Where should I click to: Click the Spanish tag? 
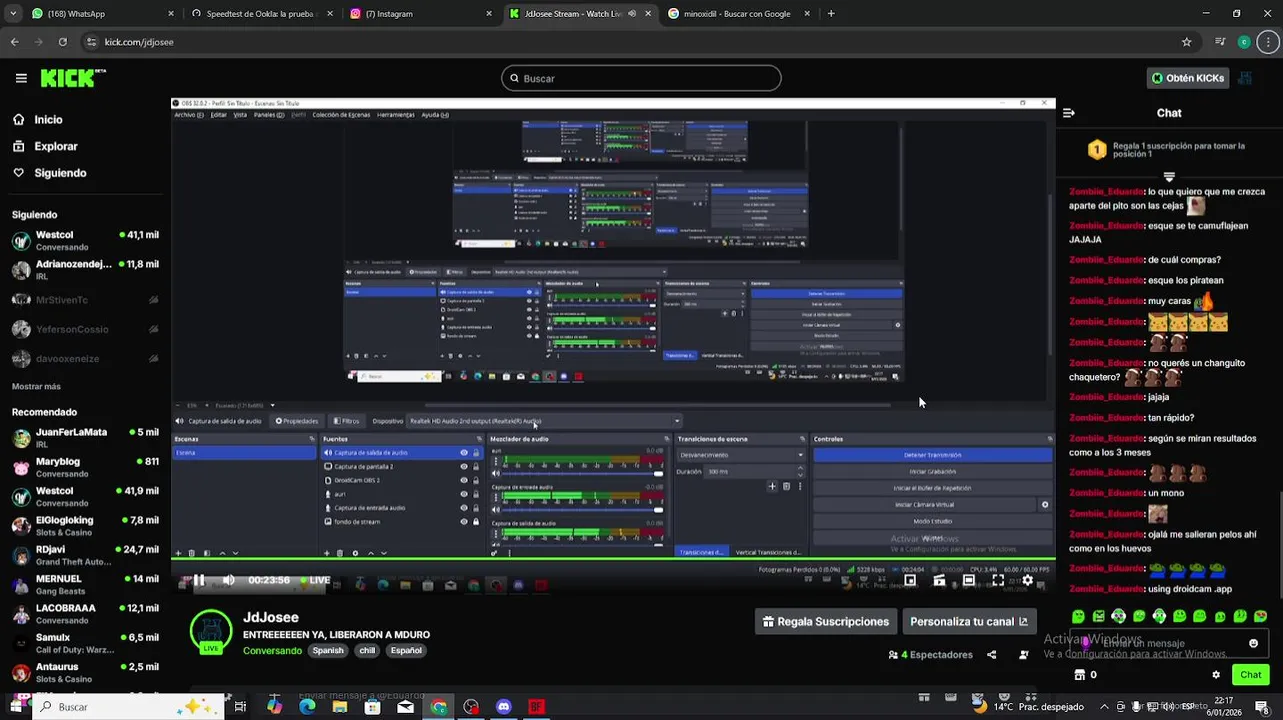click(x=327, y=650)
